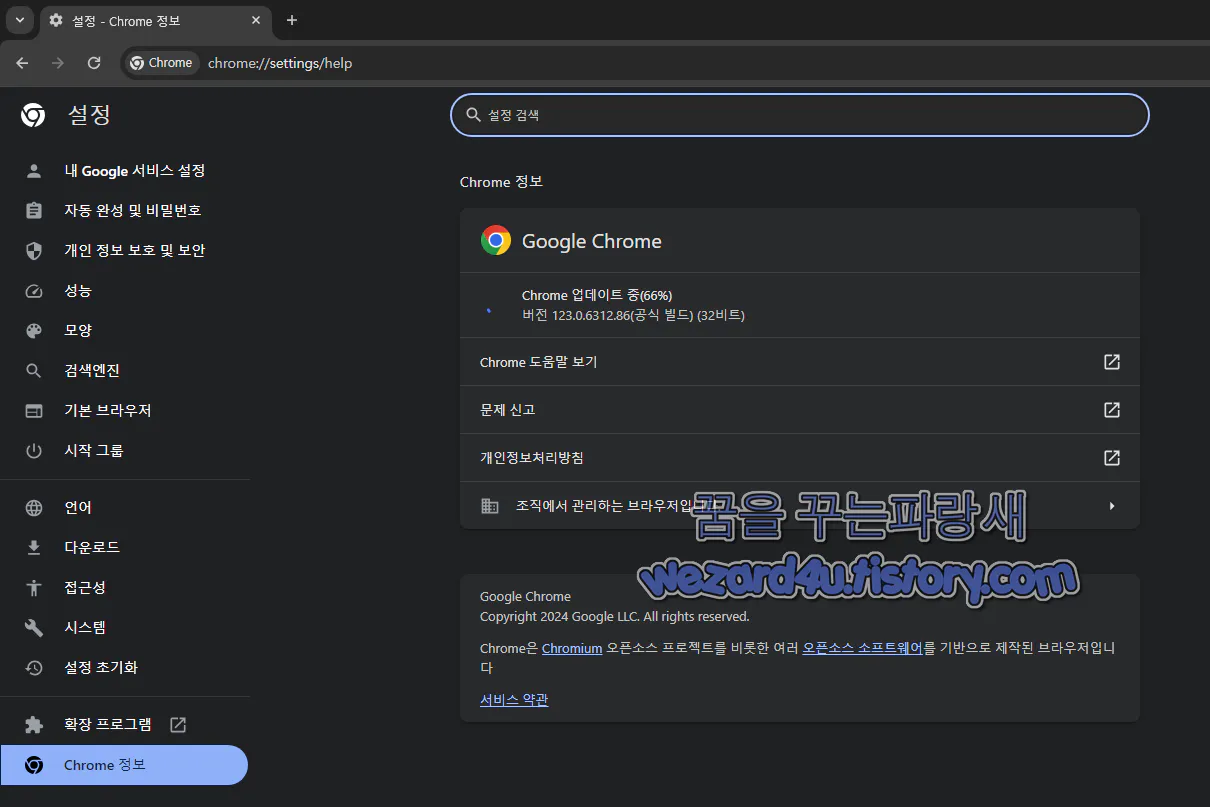Select the 검색엔진 magnifier icon

point(33,370)
